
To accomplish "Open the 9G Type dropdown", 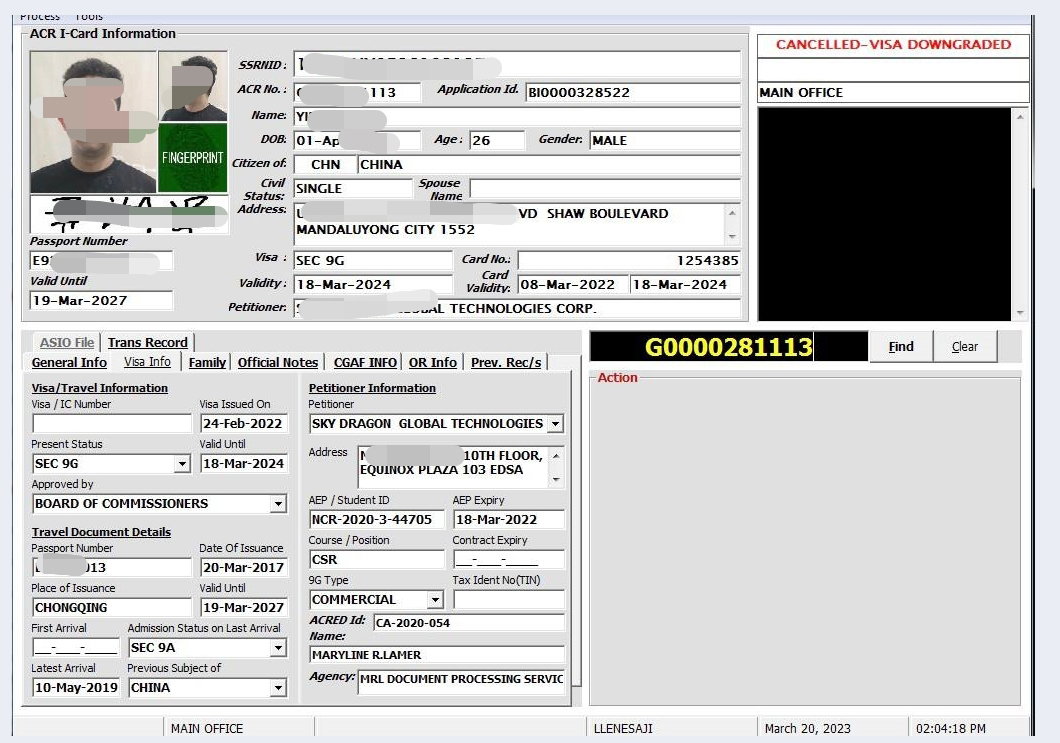I will pyautogui.click(x=434, y=600).
